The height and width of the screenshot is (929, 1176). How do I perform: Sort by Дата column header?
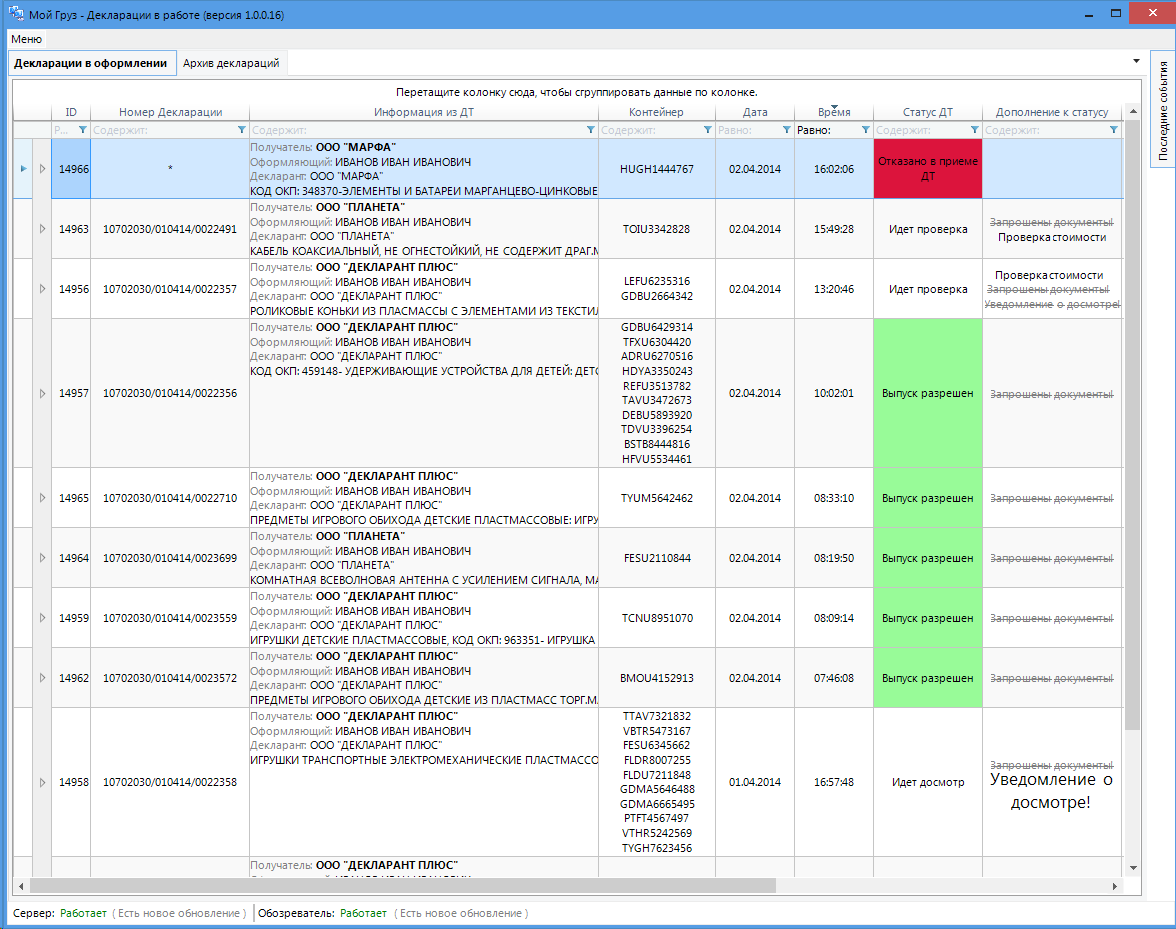[x=755, y=112]
